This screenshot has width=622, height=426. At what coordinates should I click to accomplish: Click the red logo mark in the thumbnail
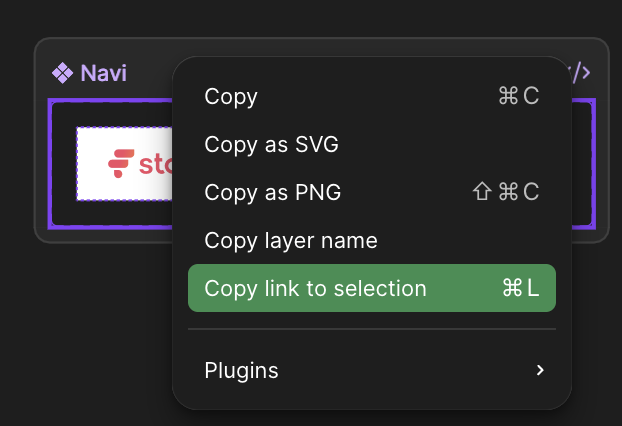(121, 163)
